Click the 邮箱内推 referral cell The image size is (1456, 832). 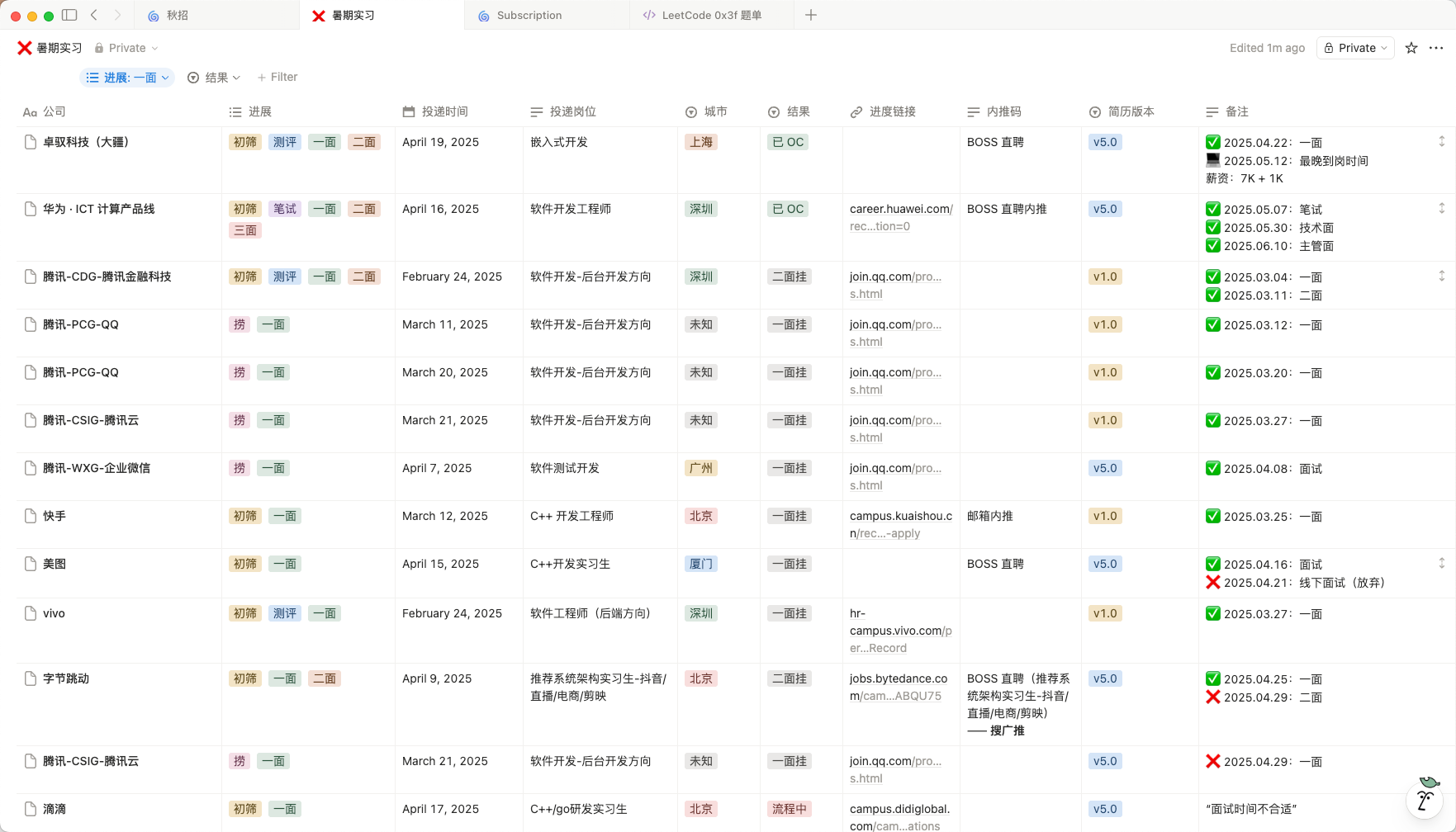pos(990,516)
